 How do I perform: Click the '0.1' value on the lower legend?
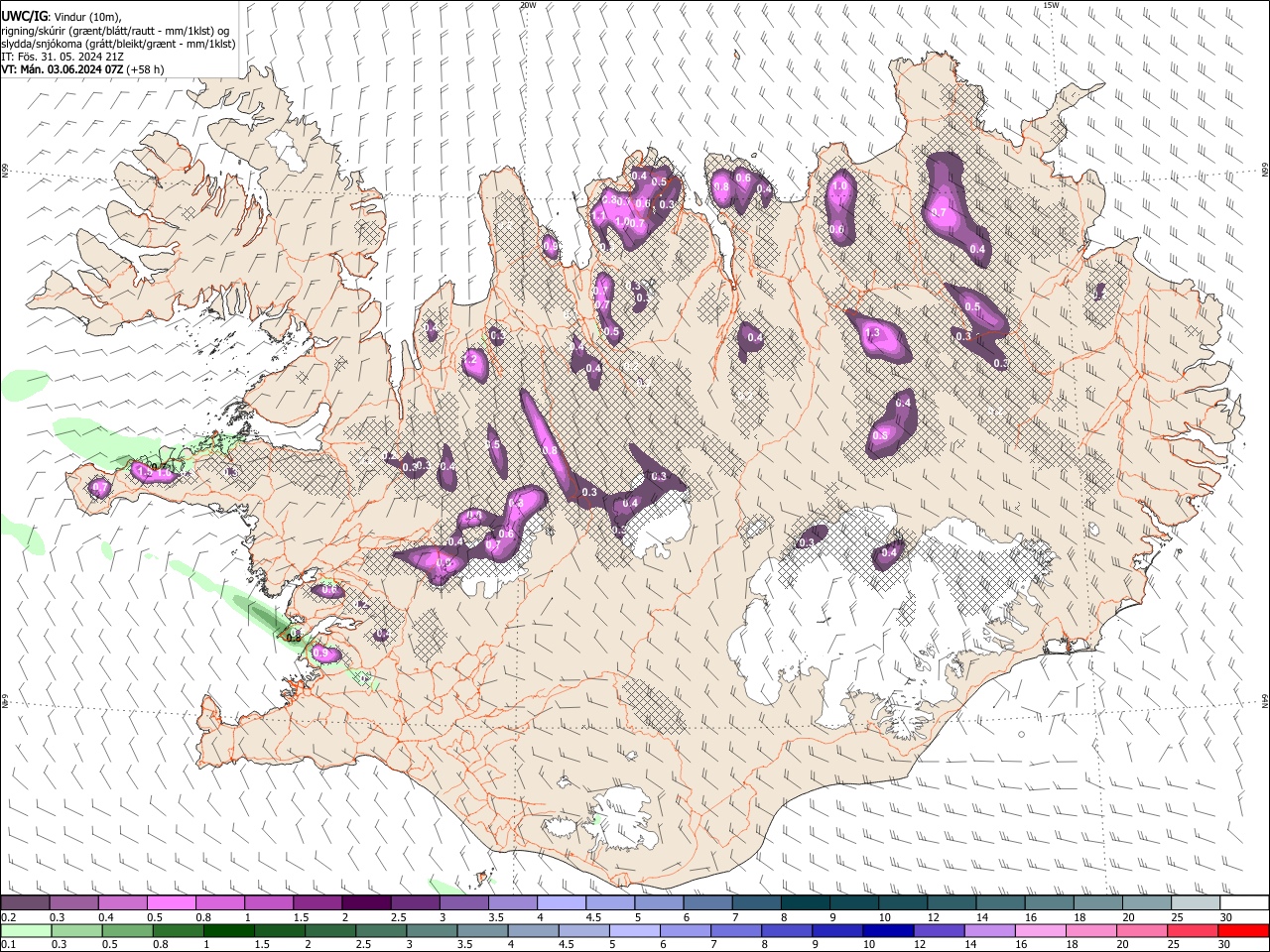[x=9, y=944]
